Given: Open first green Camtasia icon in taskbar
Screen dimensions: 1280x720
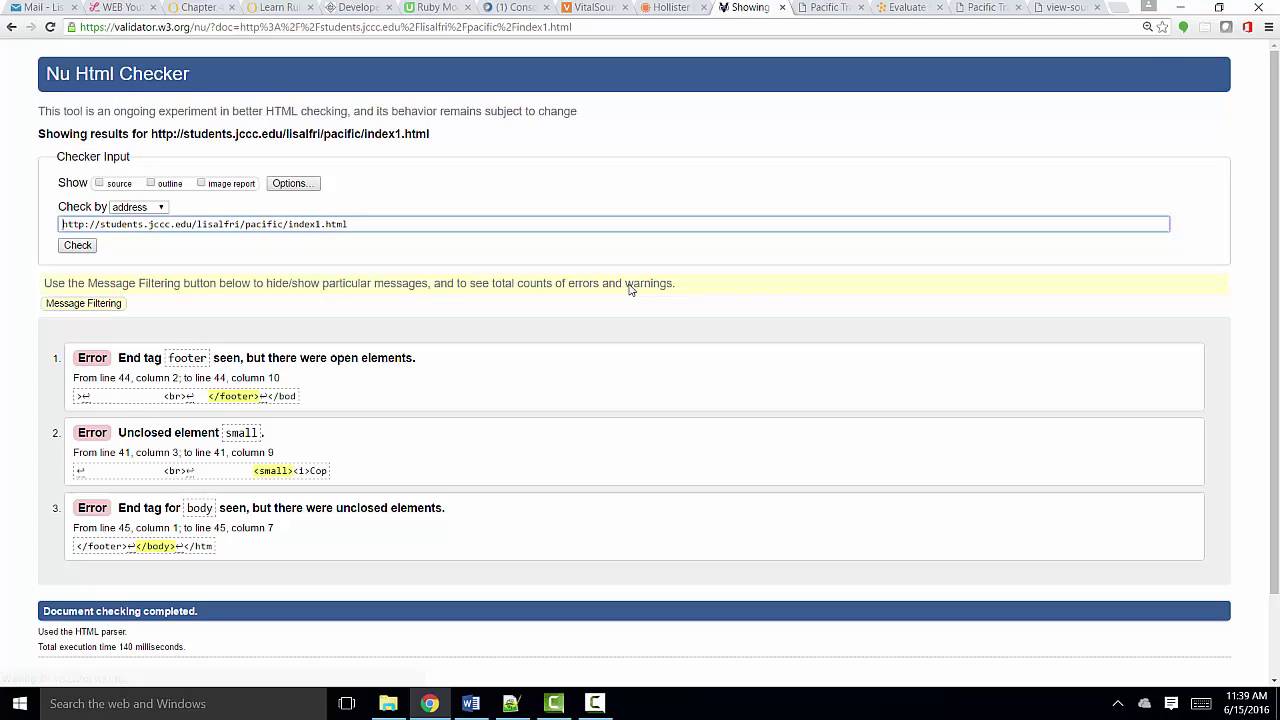Looking at the screenshot, I should (553, 703).
